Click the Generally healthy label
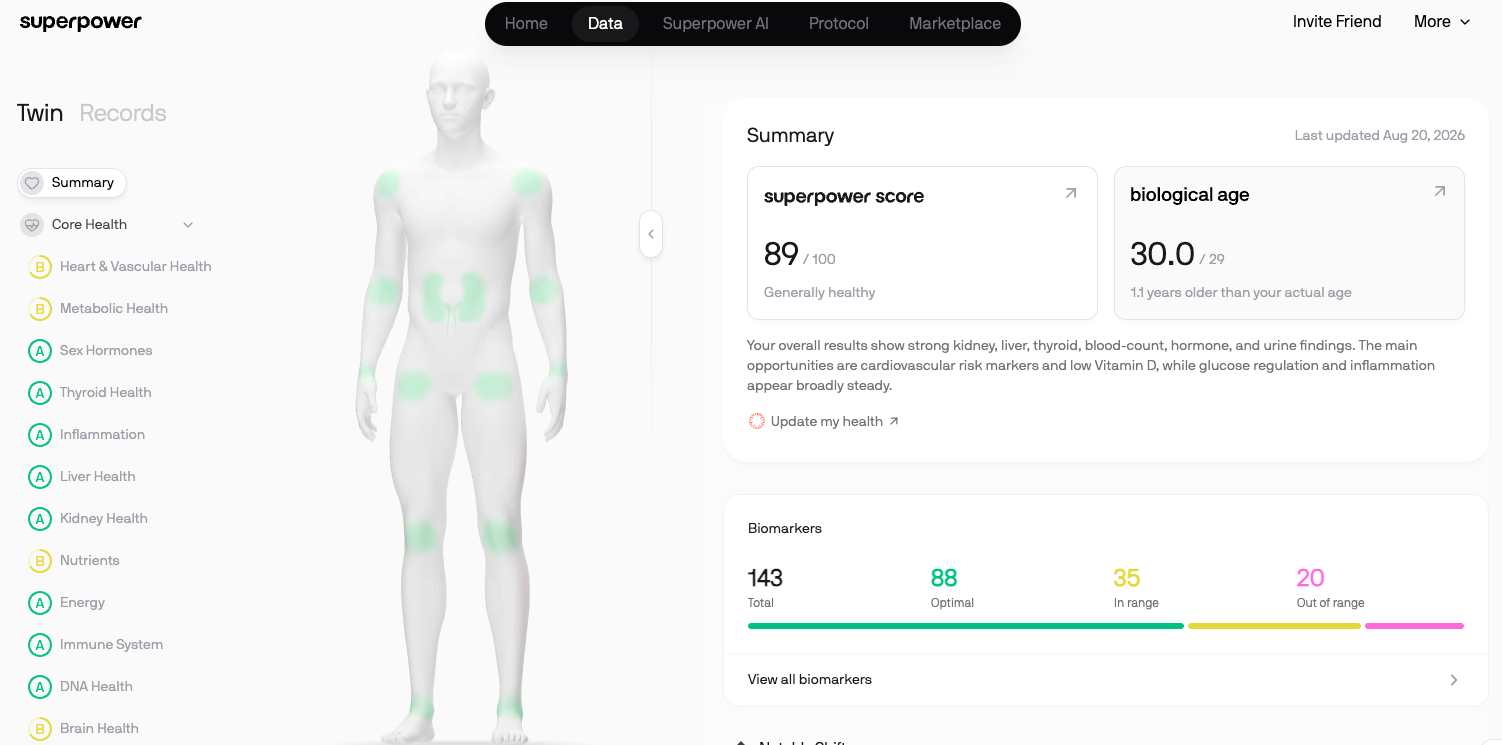The image size is (1502, 745). pyautogui.click(x=820, y=293)
